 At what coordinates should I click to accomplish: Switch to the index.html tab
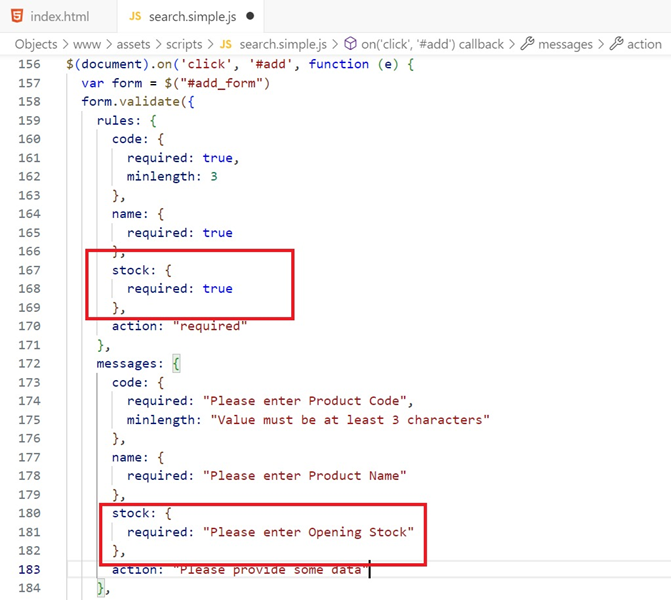59,17
